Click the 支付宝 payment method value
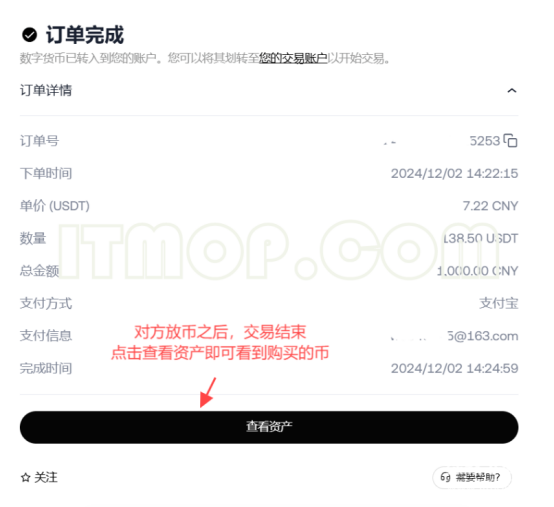 (x=499, y=303)
